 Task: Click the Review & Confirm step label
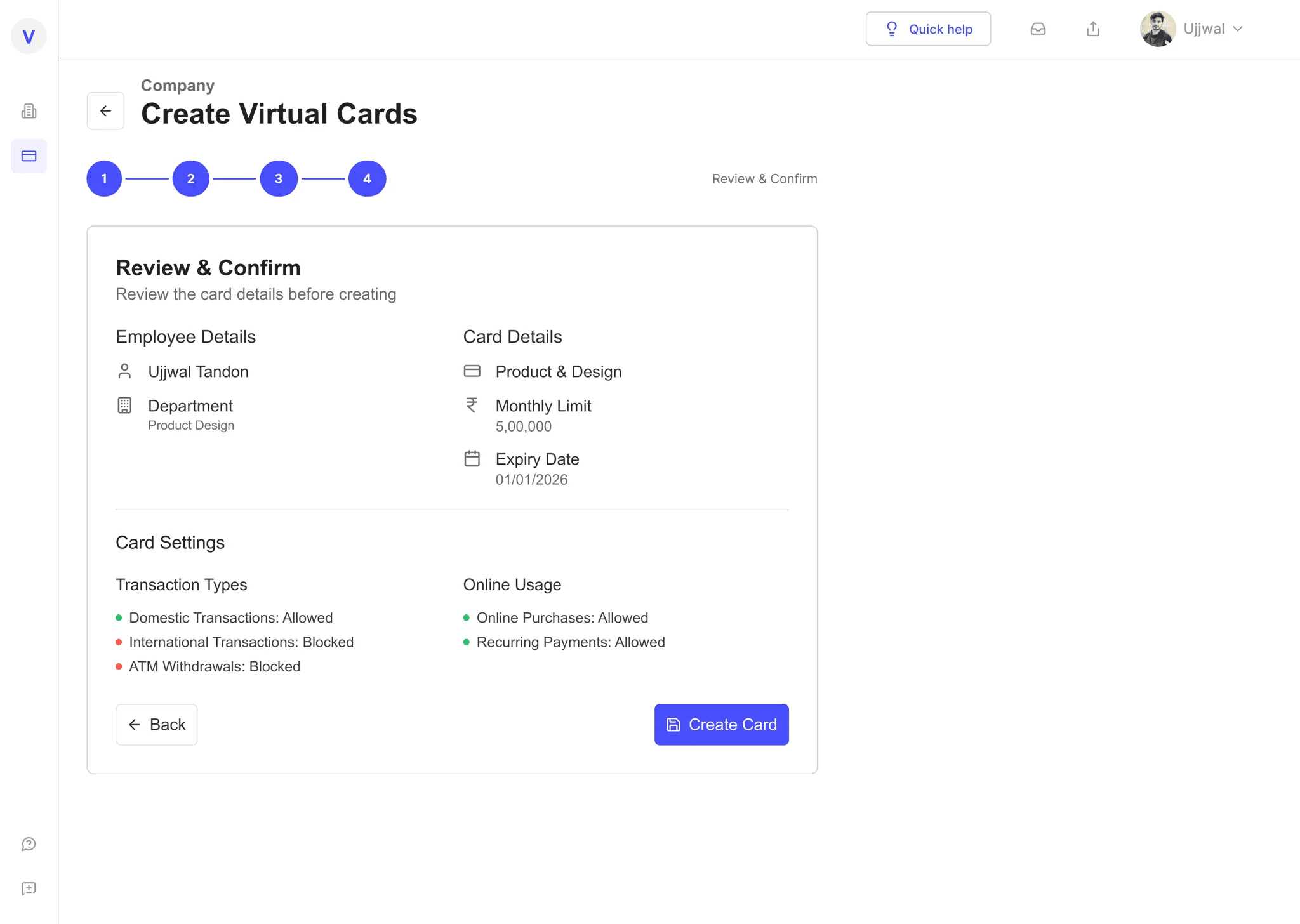[765, 179]
